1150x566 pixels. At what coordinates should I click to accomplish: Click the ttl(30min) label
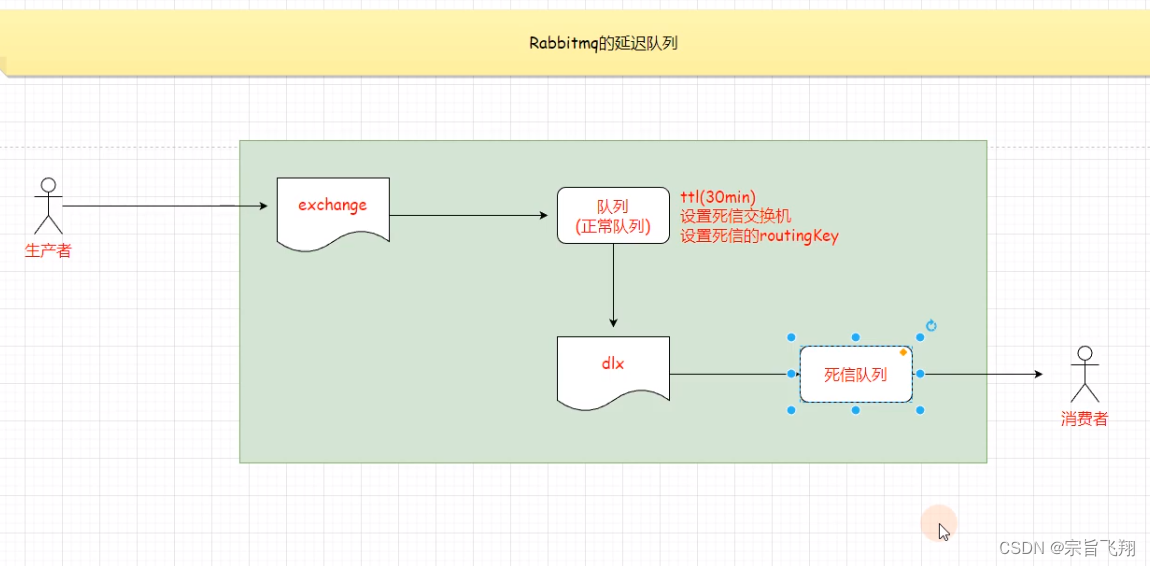718,196
